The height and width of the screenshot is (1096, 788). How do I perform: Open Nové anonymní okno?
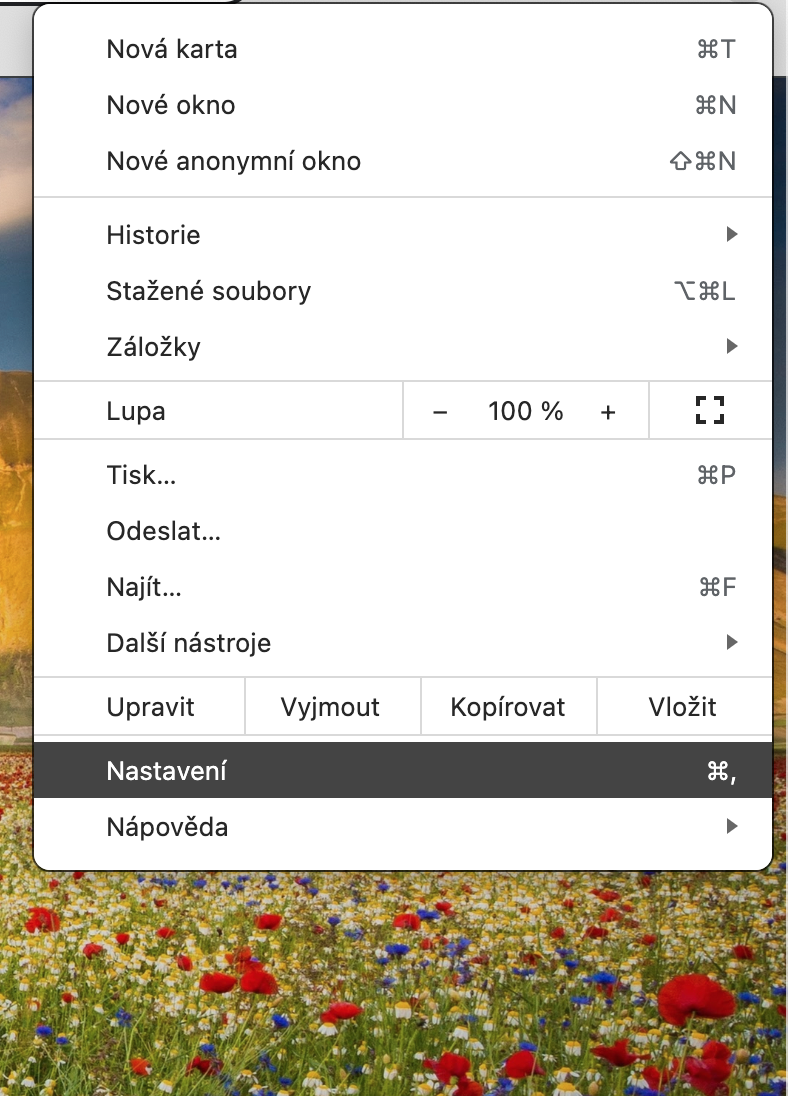pyautogui.click(x=234, y=161)
